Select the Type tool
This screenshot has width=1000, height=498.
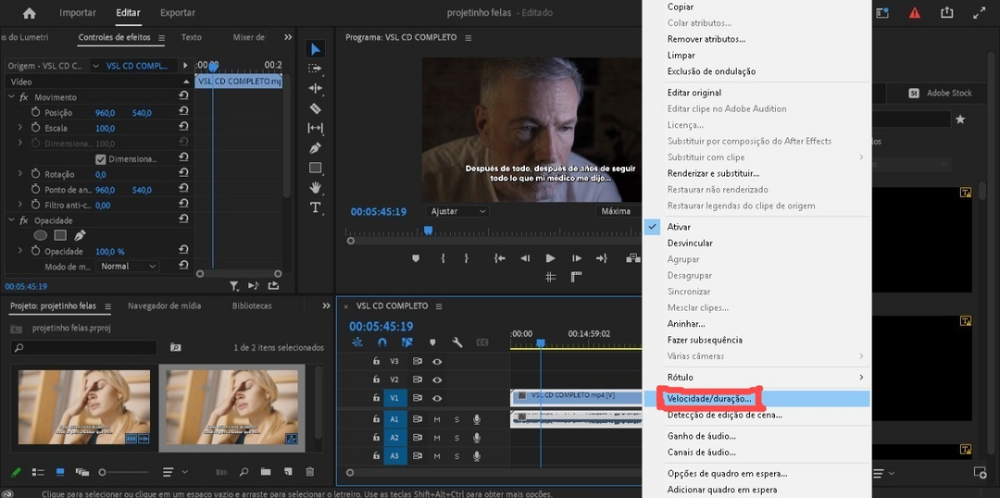315,208
